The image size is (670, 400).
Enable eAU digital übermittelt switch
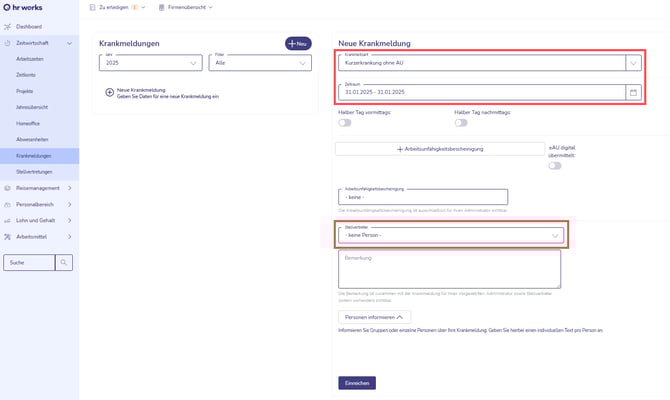[x=555, y=166]
